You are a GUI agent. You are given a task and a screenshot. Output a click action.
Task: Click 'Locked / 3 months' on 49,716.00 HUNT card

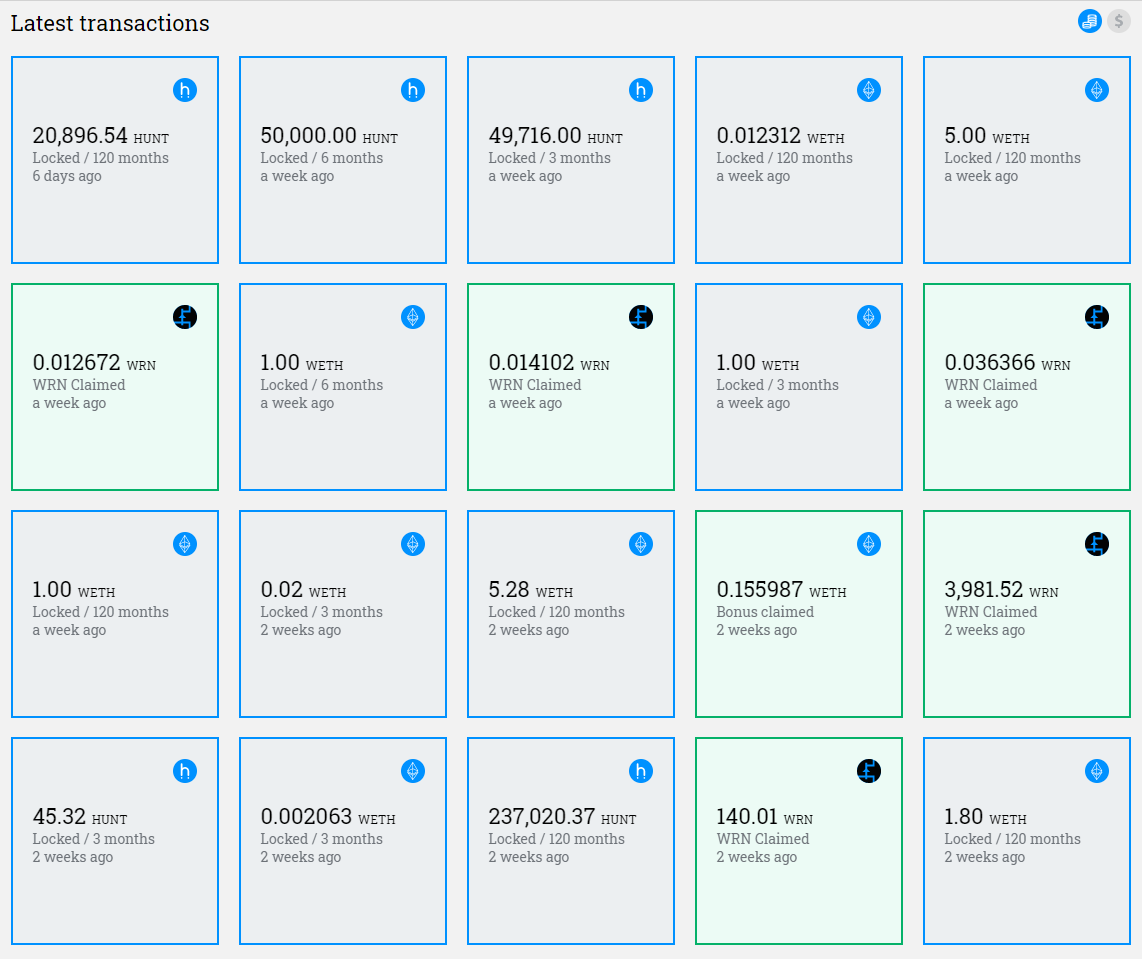click(x=549, y=158)
